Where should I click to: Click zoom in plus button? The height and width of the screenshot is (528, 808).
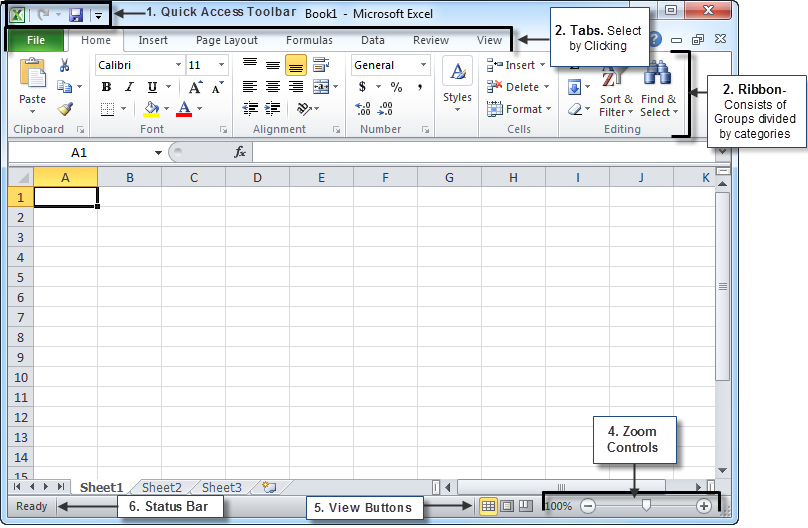pos(703,506)
